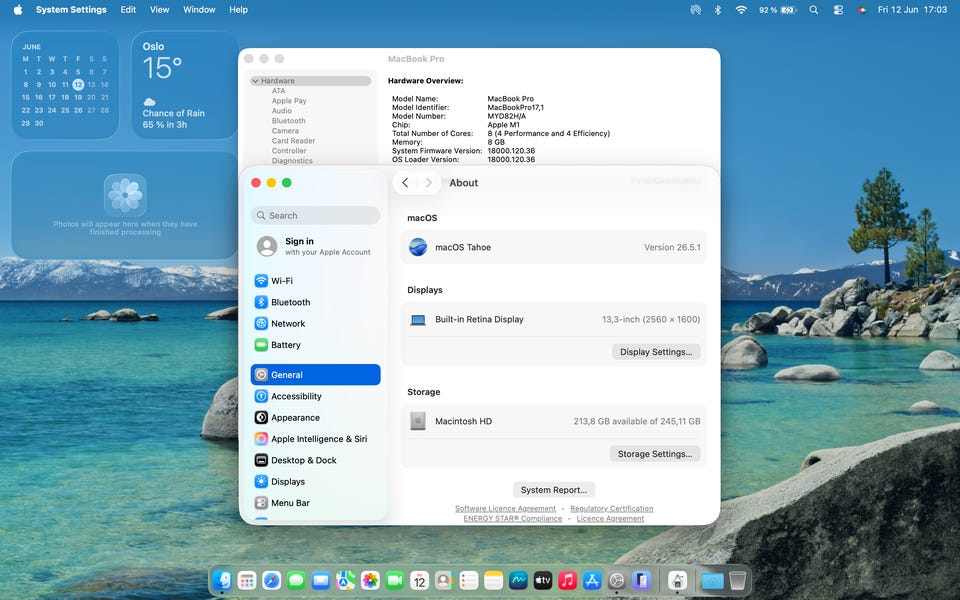Open Photos app from the Dock
This screenshot has width=960, height=600.
(x=370, y=580)
